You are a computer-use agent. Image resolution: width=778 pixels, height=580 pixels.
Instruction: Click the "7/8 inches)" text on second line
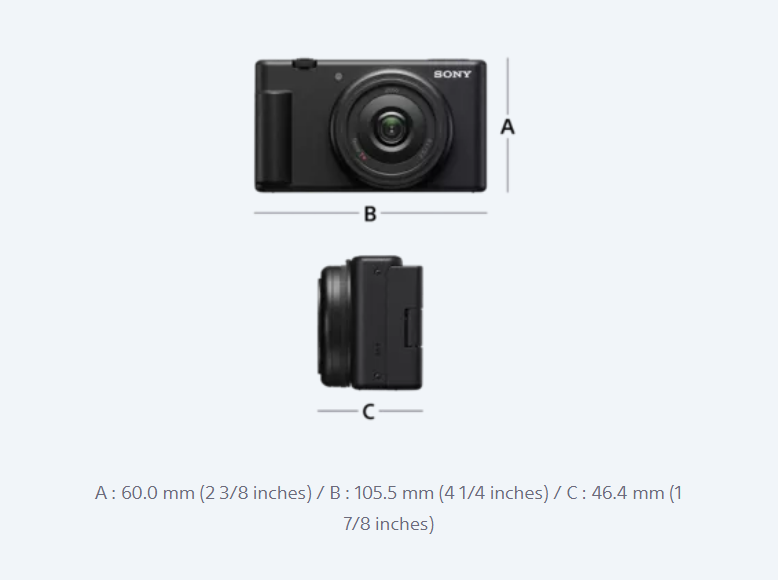point(389,524)
